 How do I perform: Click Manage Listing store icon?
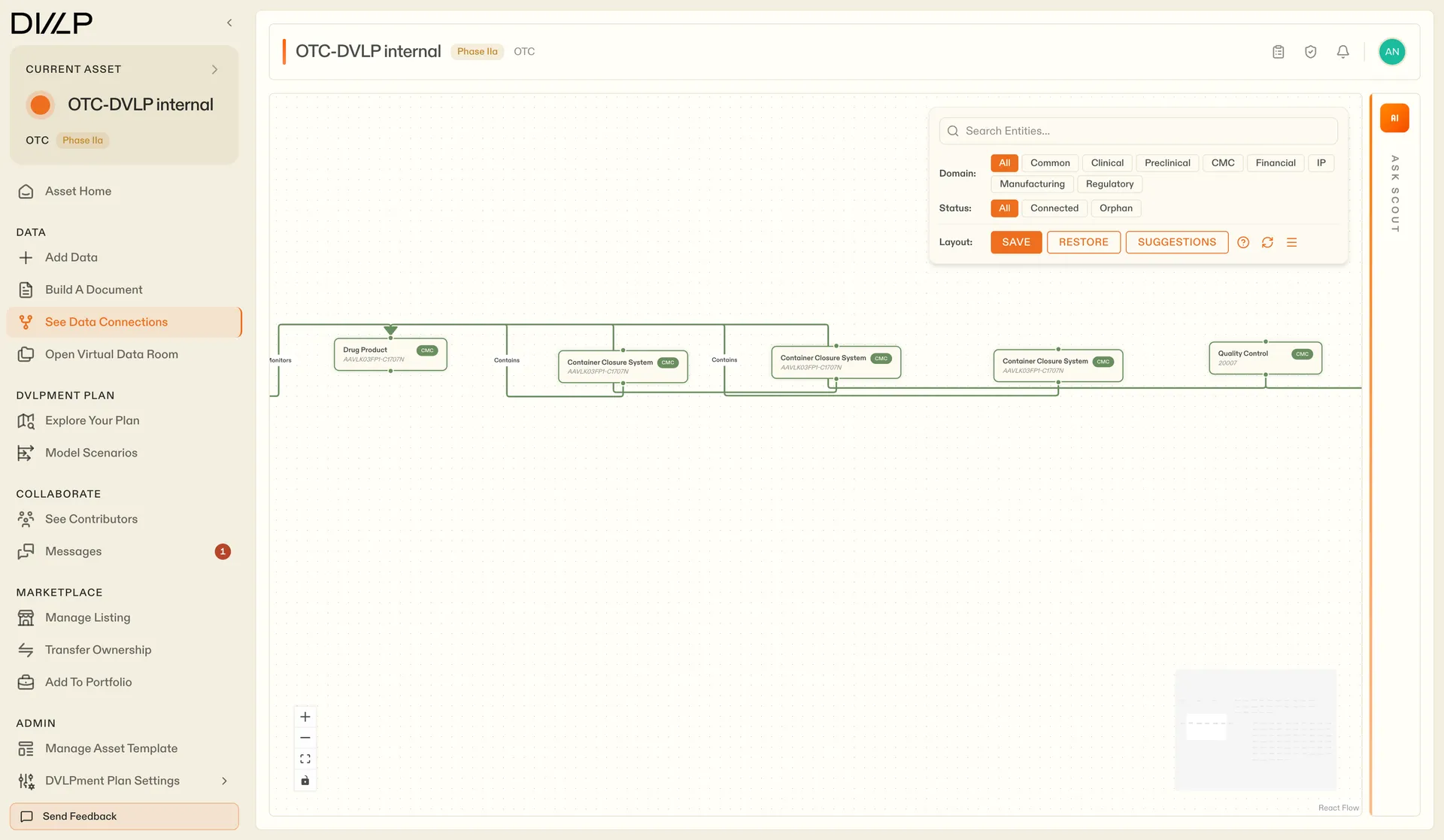(x=26, y=617)
